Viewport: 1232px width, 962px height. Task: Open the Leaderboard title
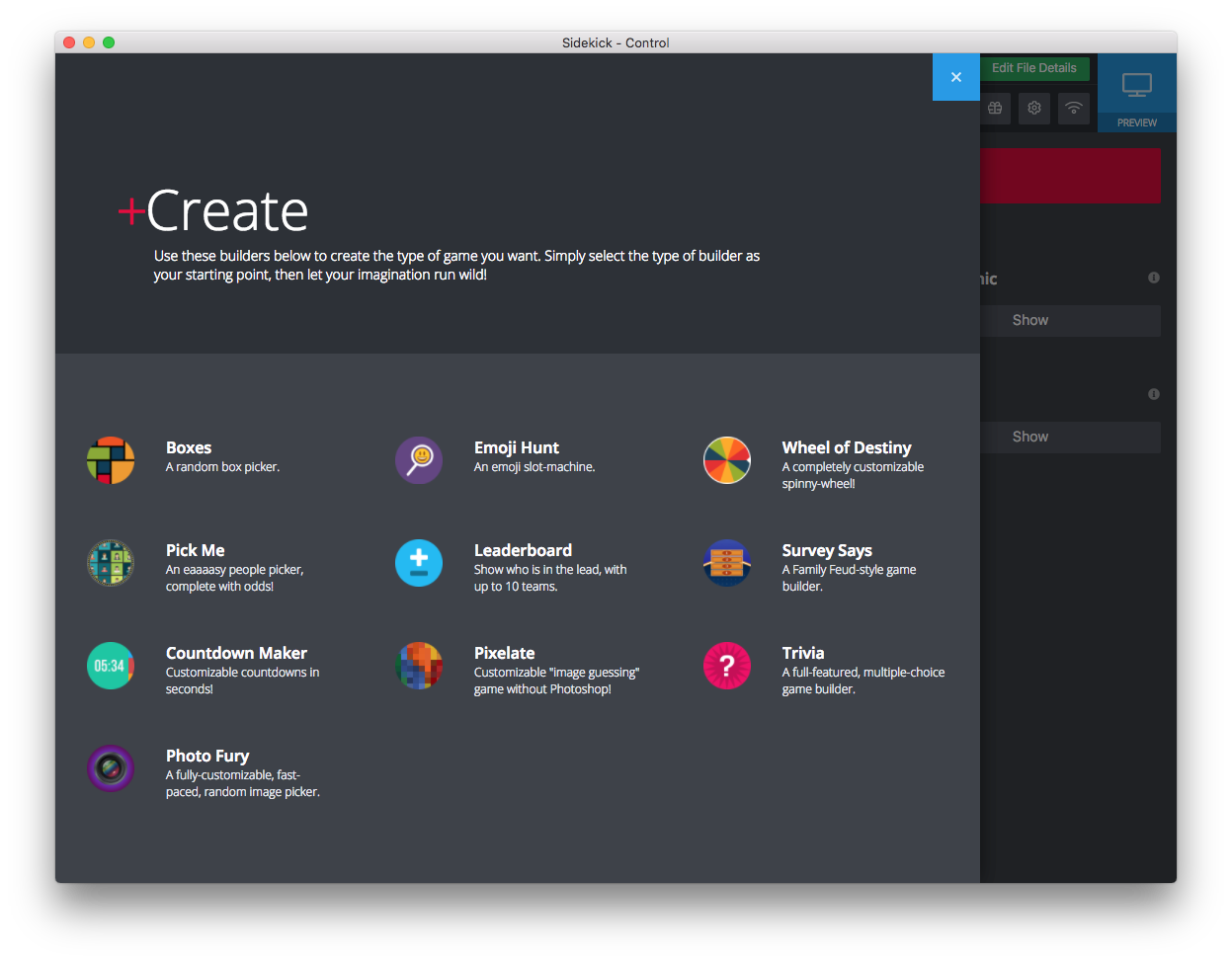coord(524,550)
